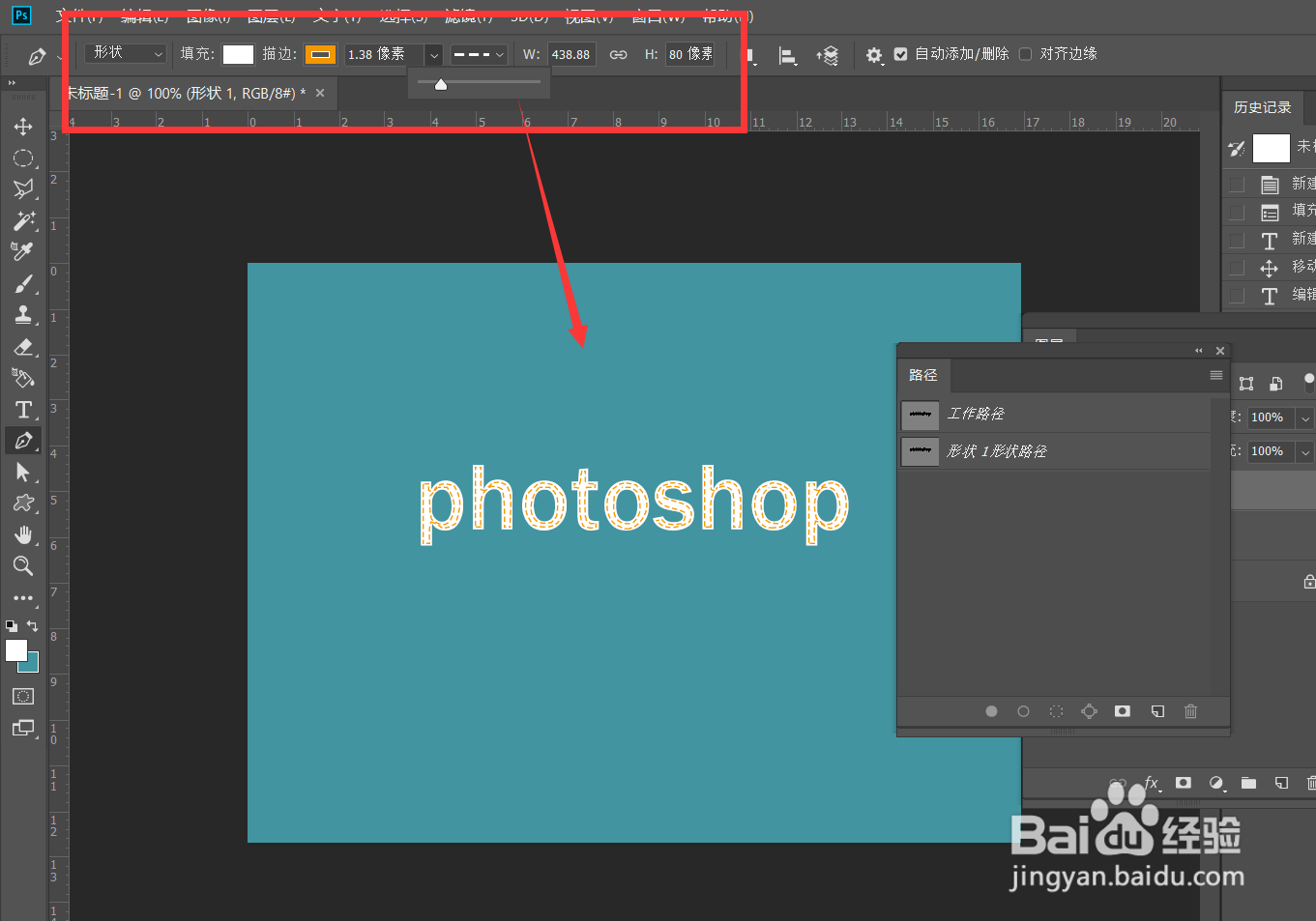
Task: Click the 填充 fill color swatch
Action: (238, 55)
